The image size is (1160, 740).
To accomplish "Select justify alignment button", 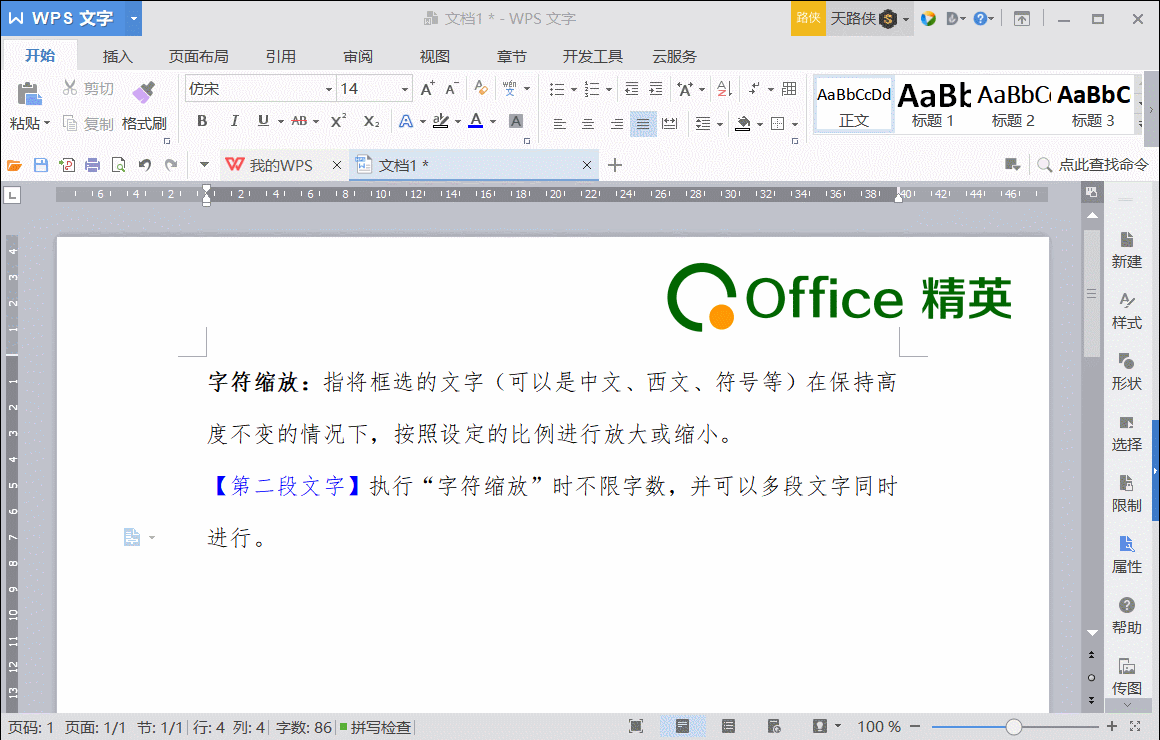I will [x=643, y=124].
